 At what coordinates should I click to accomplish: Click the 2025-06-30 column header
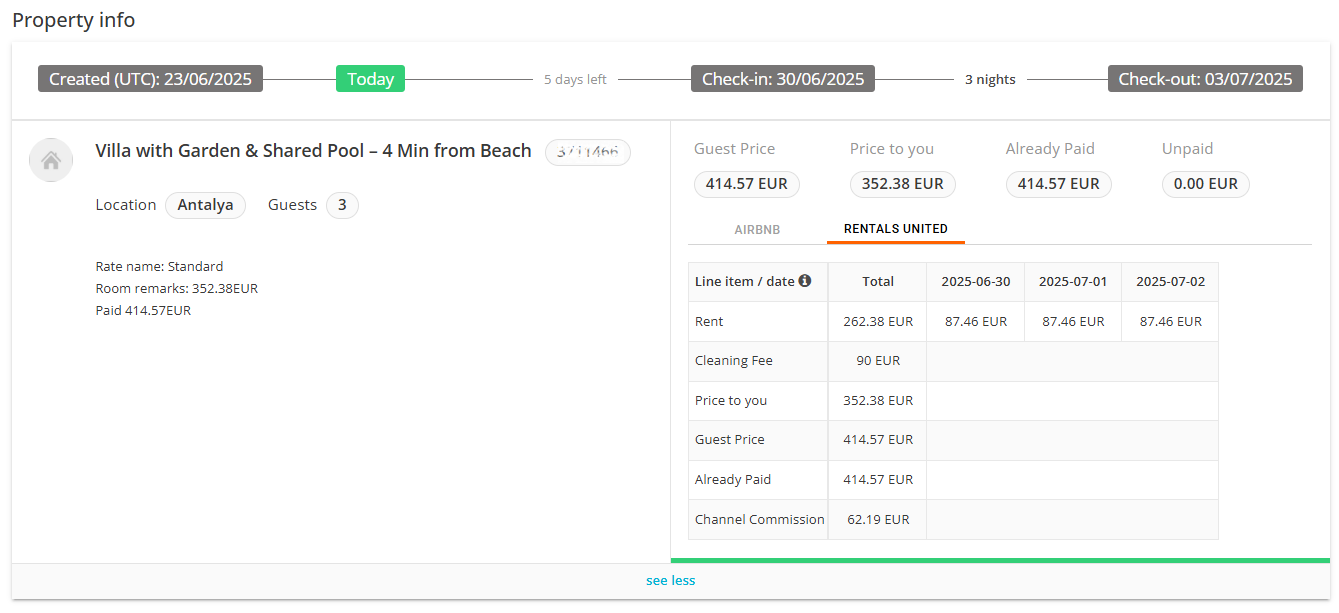pyautogui.click(x=975, y=282)
